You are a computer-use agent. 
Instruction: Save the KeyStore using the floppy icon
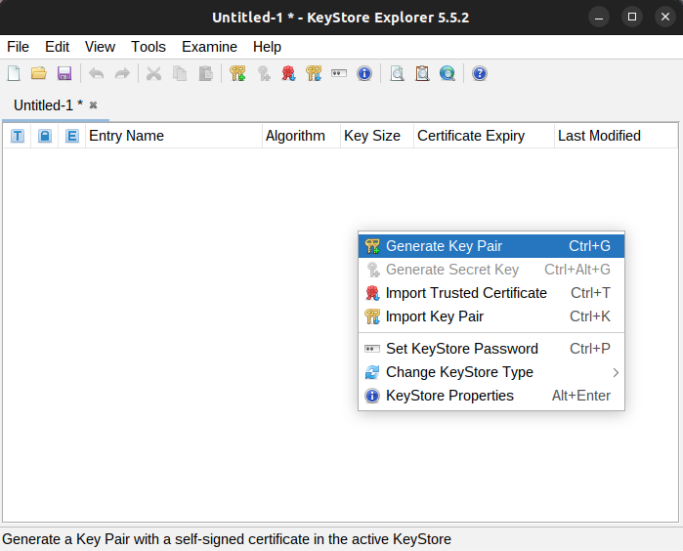(64, 73)
